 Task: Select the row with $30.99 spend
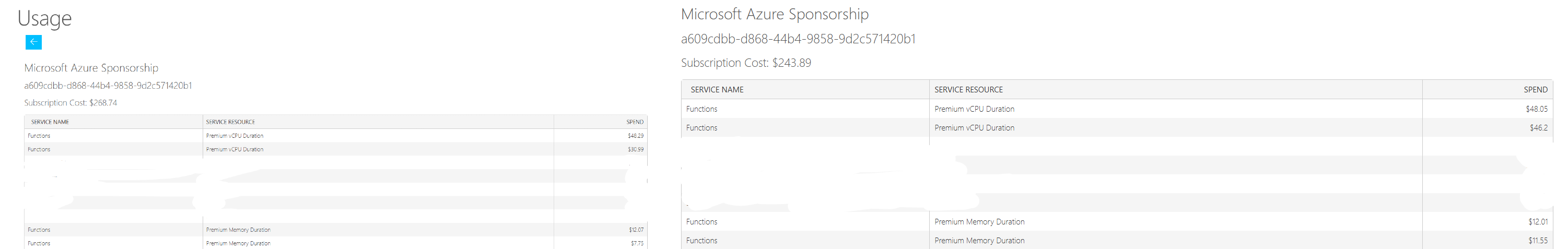click(335, 149)
